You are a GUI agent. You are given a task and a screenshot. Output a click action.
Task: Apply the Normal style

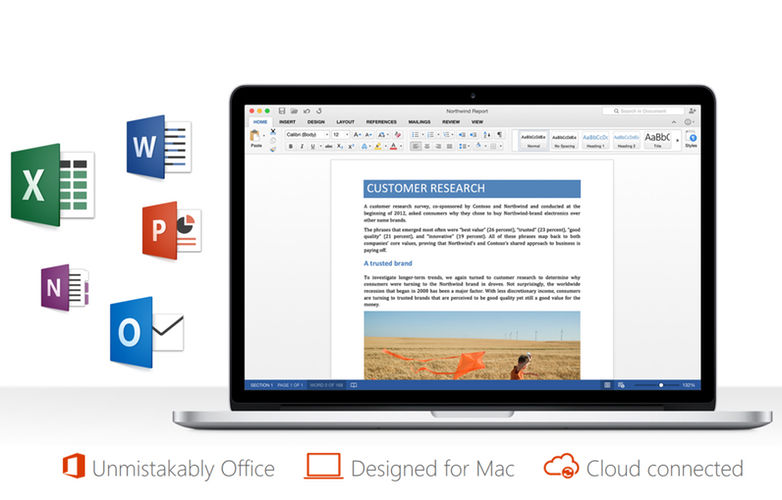click(x=534, y=140)
